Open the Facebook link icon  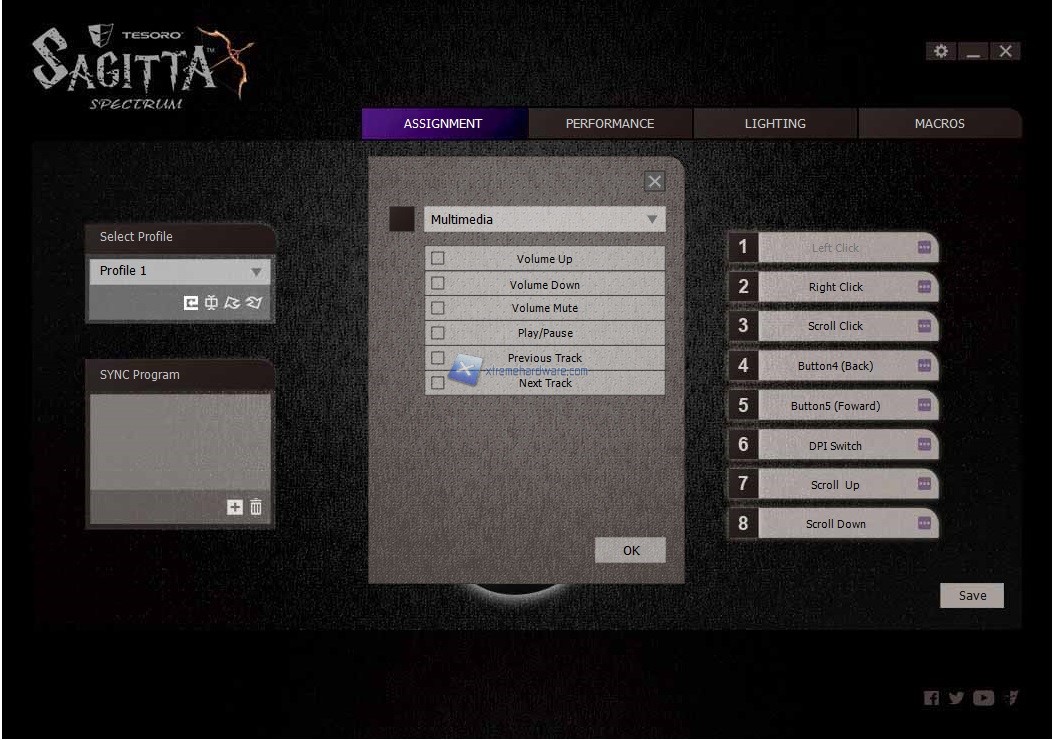coord(932,698)
